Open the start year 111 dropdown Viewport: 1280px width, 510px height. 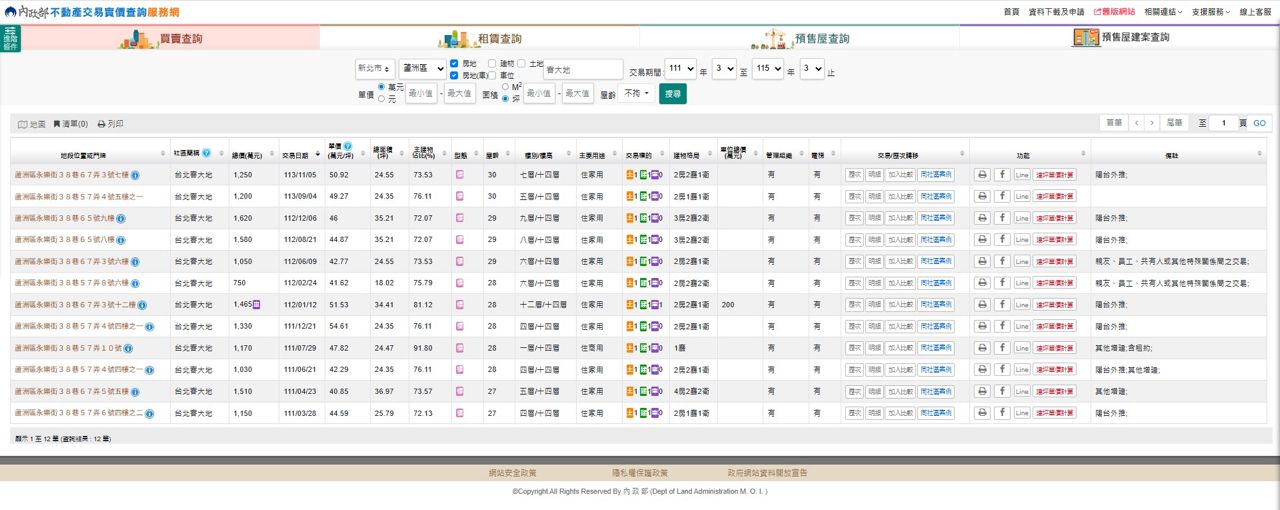click(x=680, y=69)
